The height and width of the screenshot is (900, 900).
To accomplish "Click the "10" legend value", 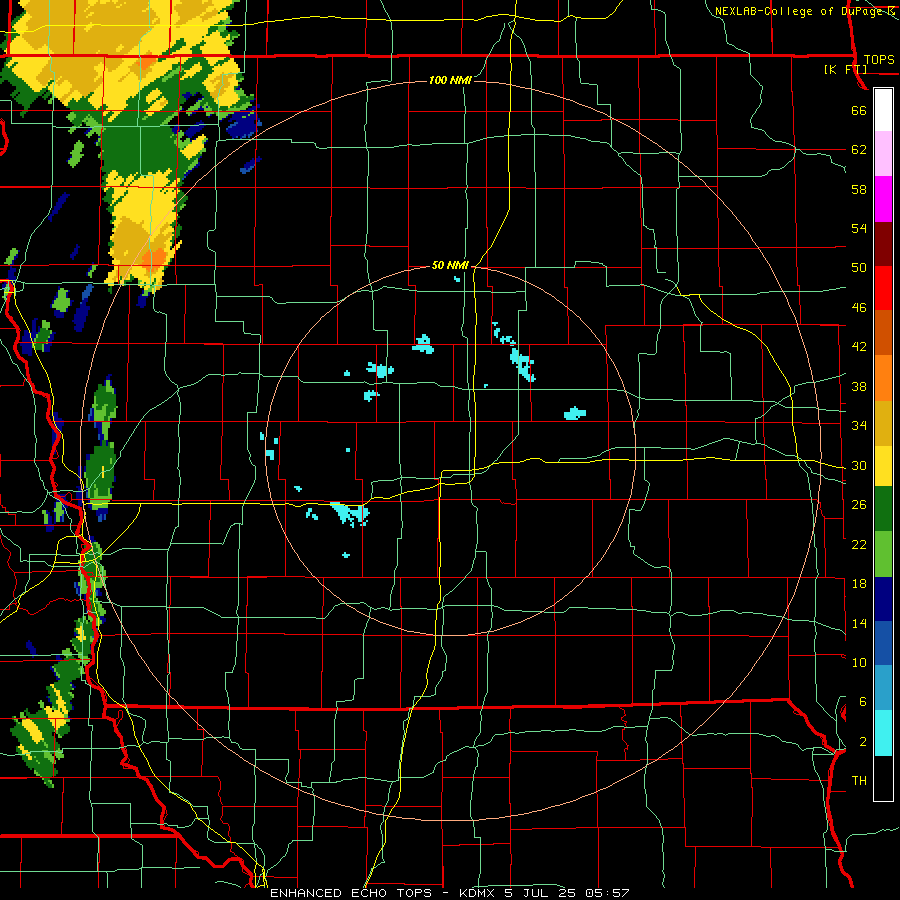I will 859,662.
